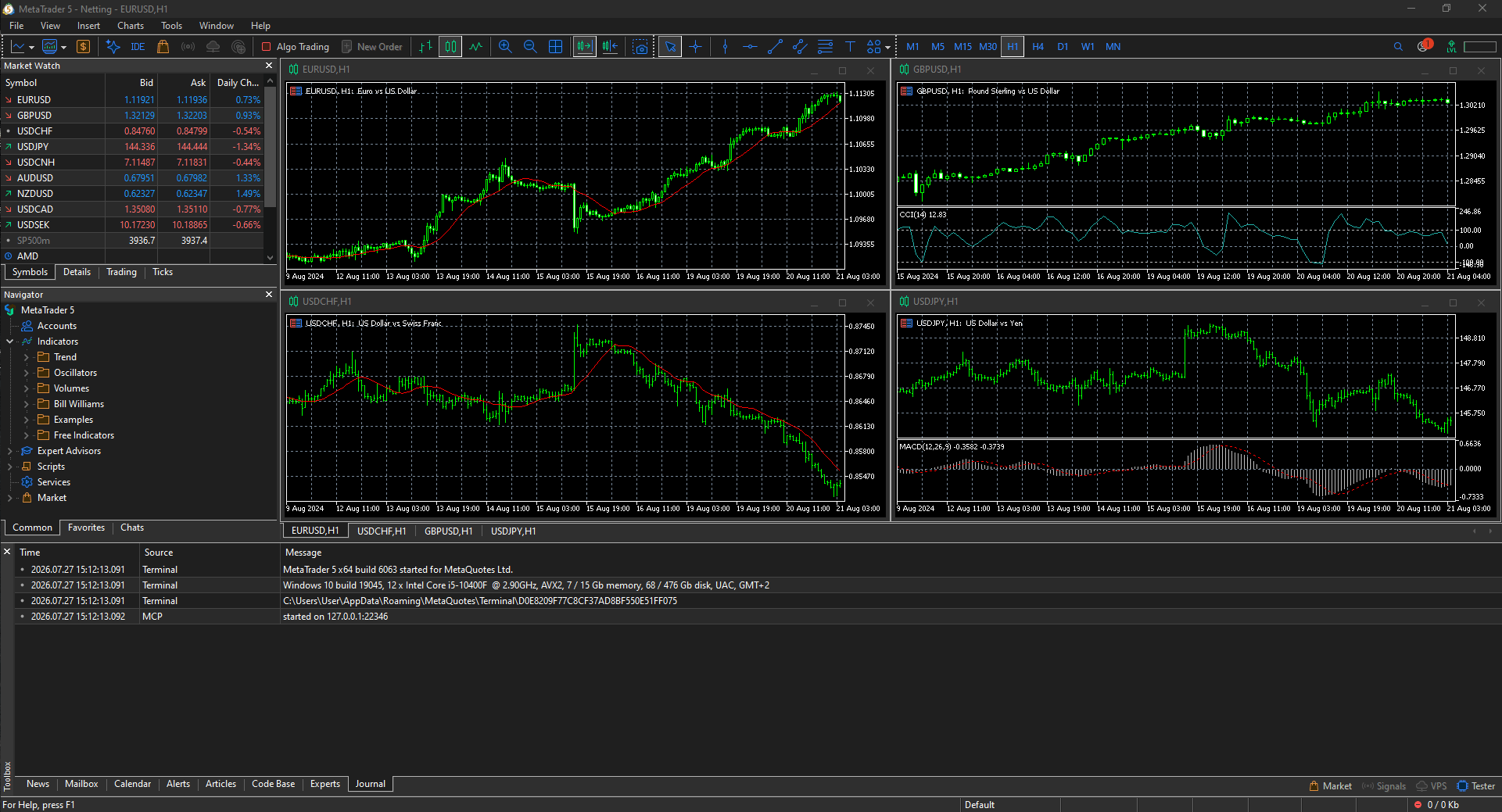The width and height of the screenshot is (1502, 812).
Task: Zoom in on the chart
Action: click(505, 47)
